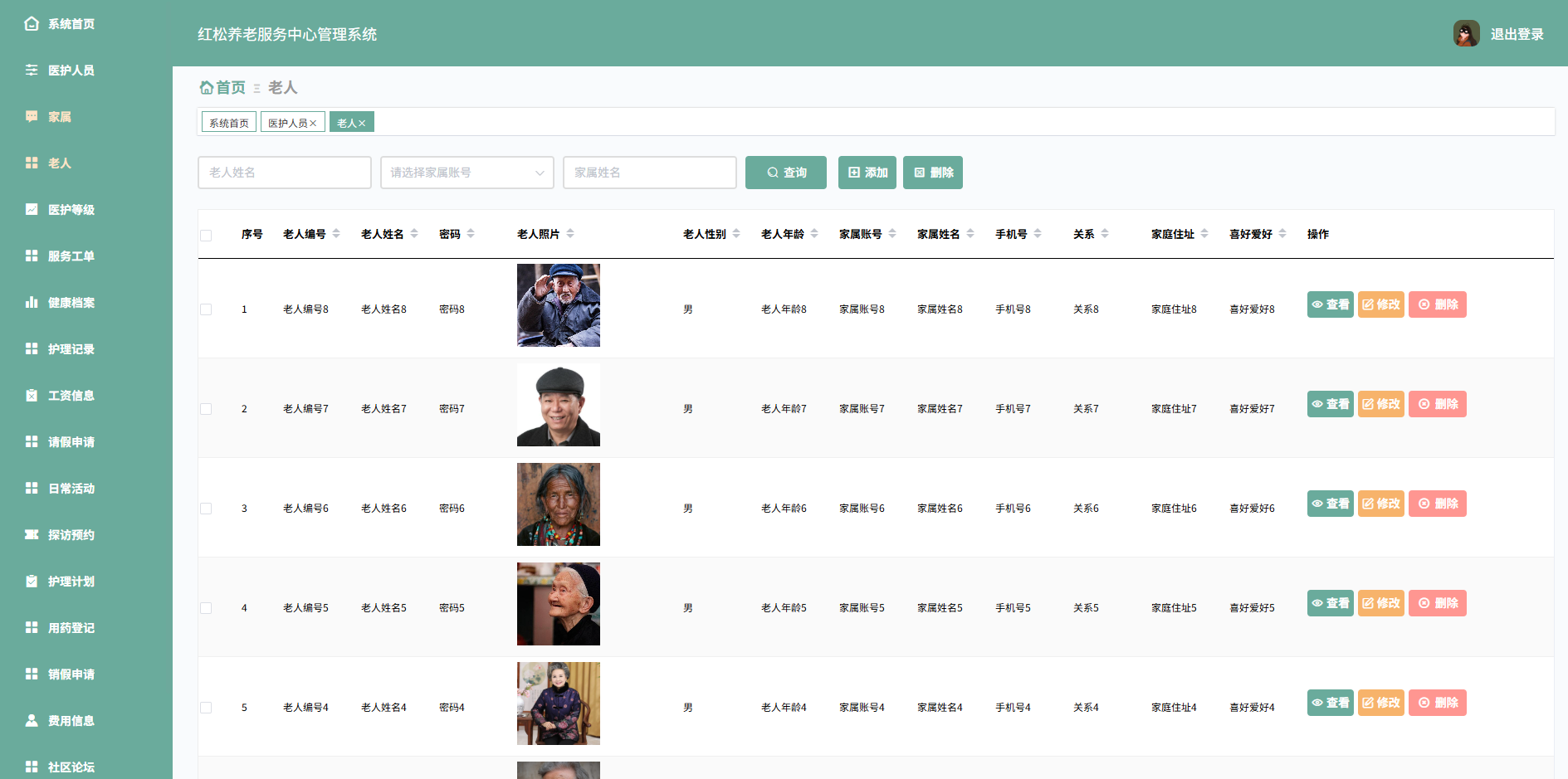
Task: Click the 老人姓名 search input field
Action: pyautogui.click(x=284, y=173)
